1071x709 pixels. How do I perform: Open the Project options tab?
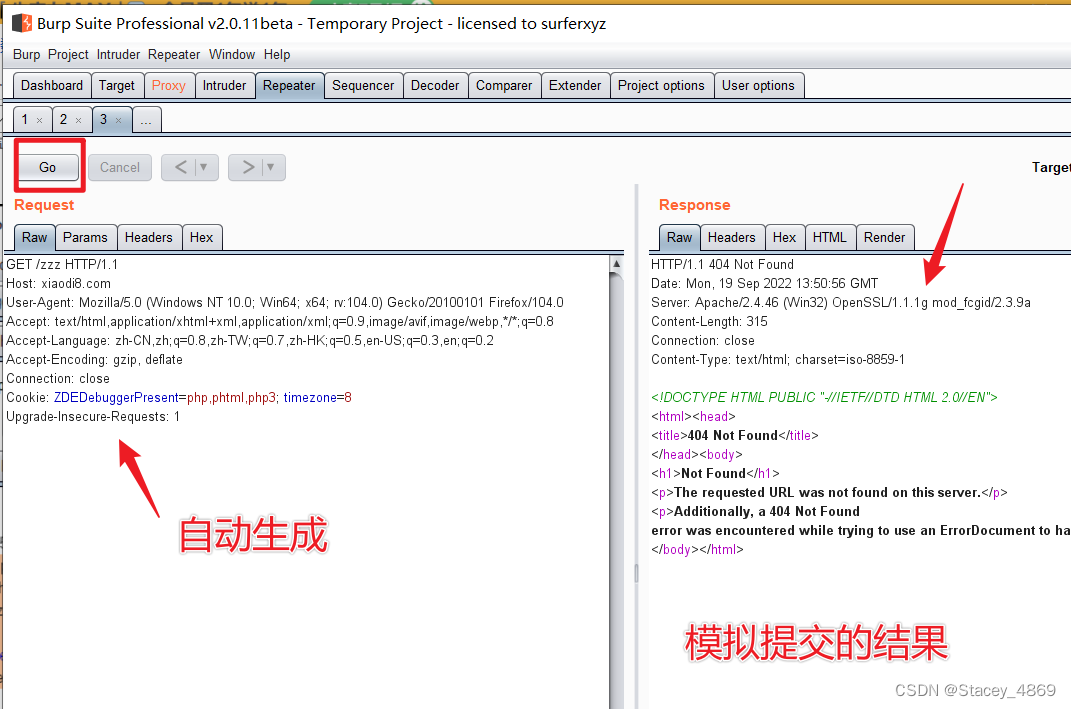661,85
